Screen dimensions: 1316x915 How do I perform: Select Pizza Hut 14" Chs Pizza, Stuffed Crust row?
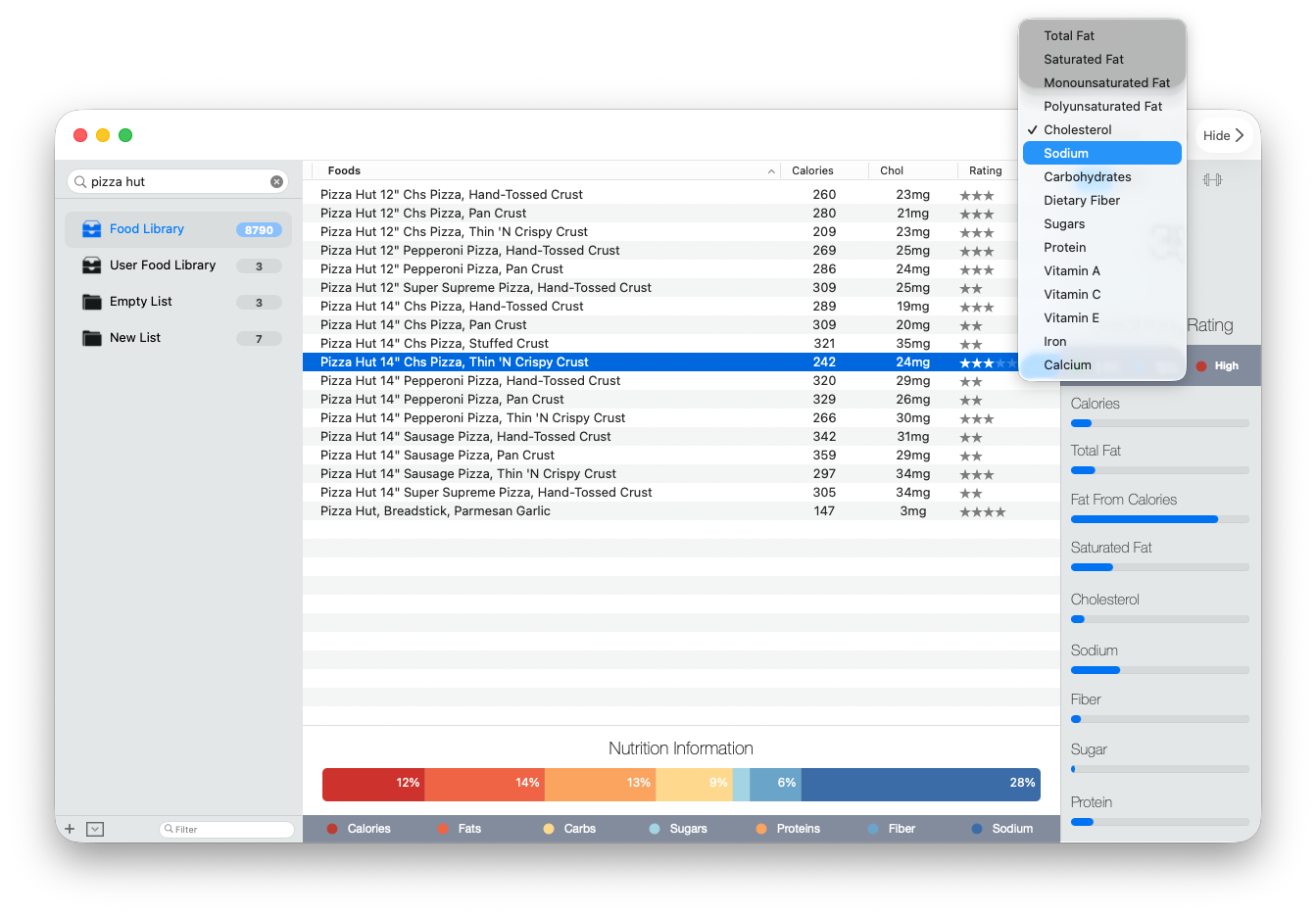point(681,344)
